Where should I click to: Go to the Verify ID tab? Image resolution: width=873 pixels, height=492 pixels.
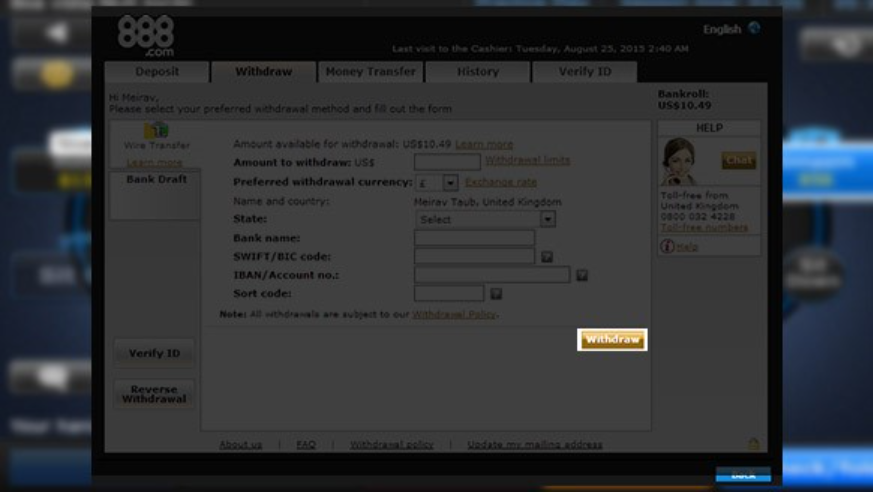coord(585,72)
